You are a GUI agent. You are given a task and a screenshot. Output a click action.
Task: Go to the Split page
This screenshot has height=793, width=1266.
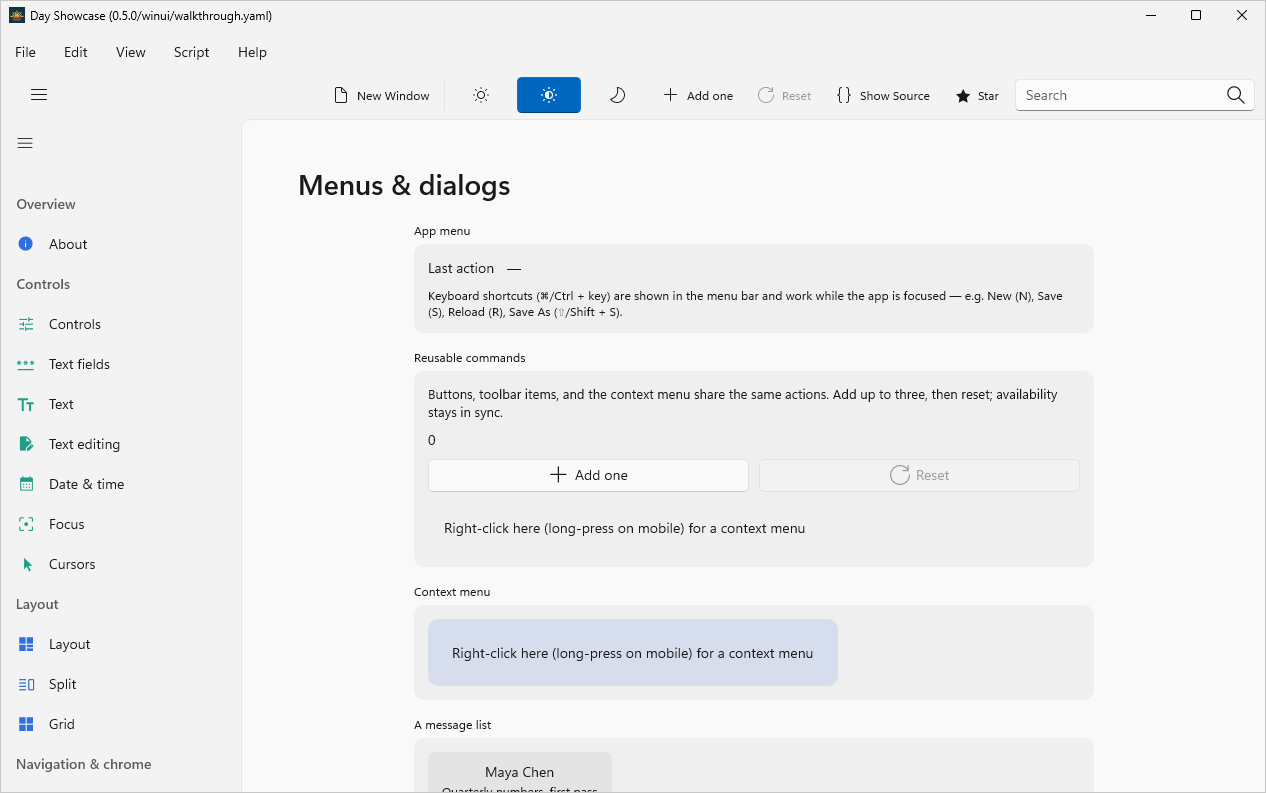coord(120,684)
